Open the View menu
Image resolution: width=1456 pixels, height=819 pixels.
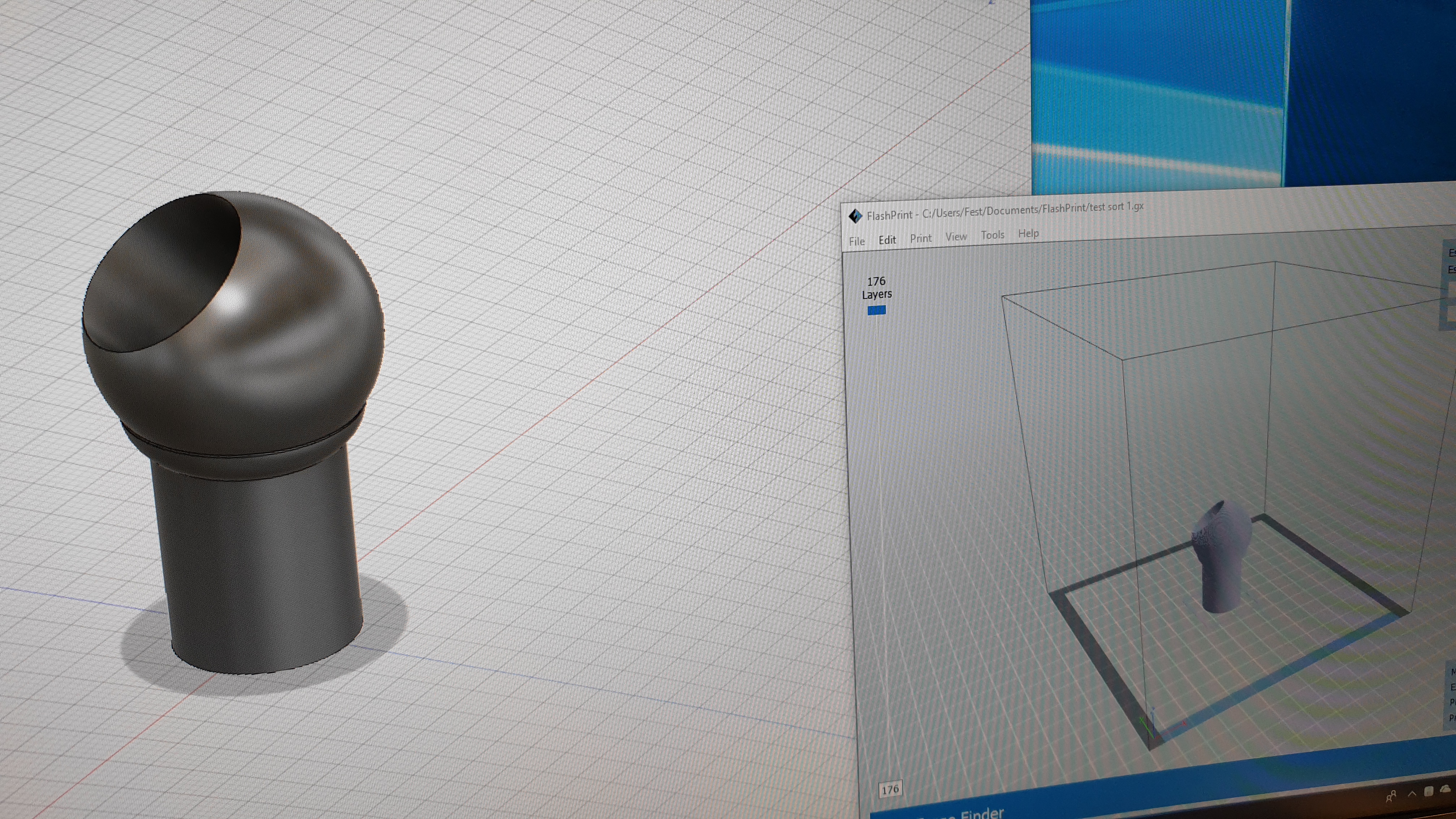click(x=956, y=236)
